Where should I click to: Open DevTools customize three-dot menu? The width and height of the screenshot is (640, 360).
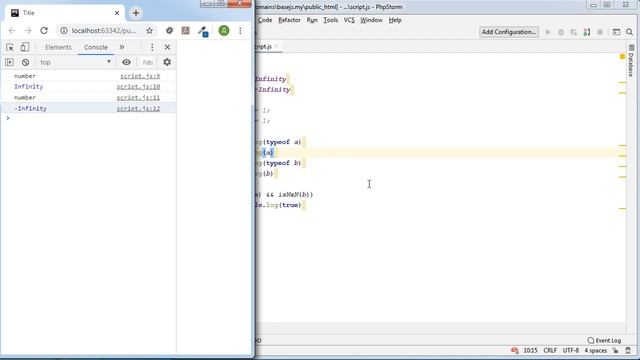pos(152,47)
